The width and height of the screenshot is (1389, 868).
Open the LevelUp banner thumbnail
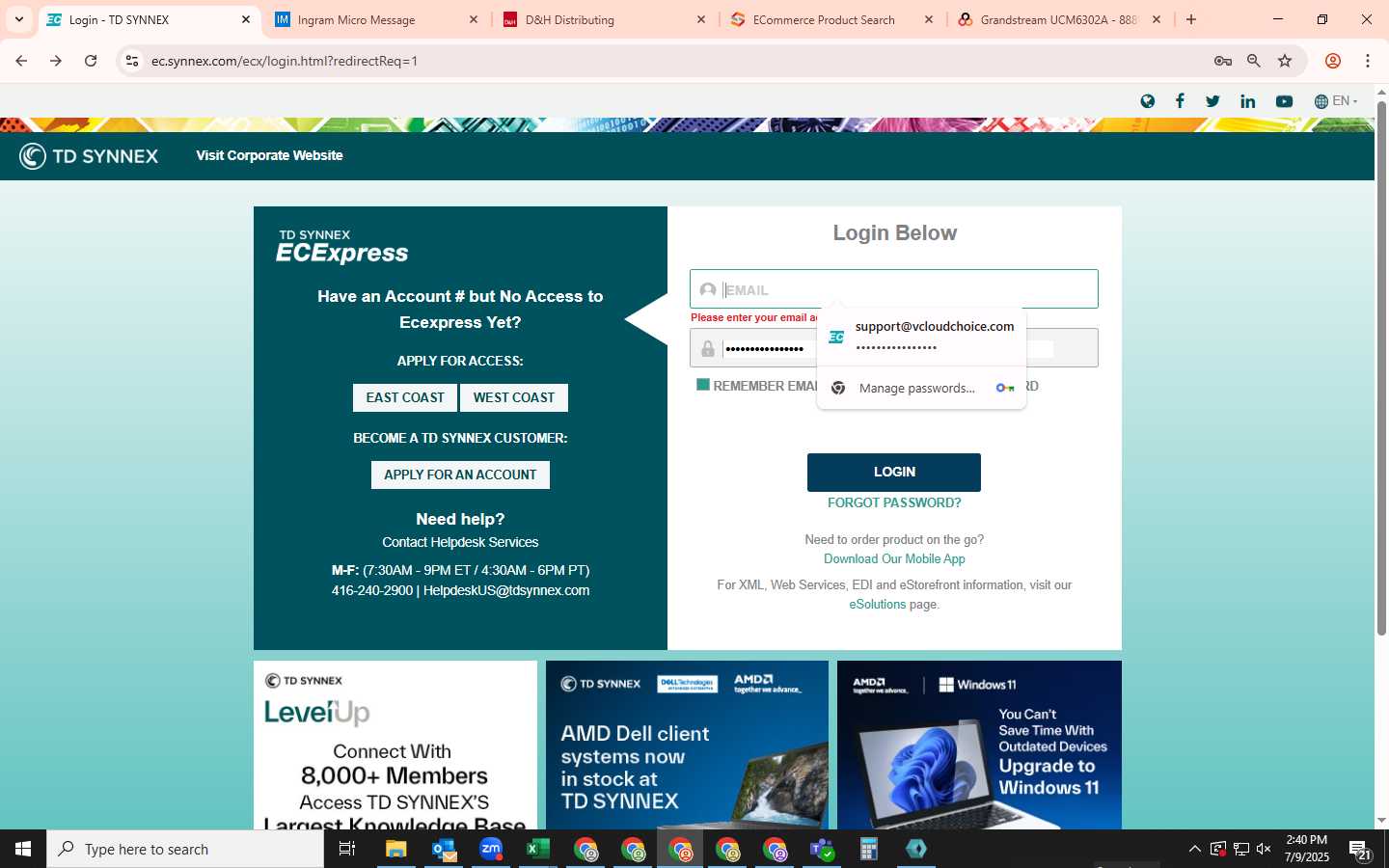tap(395, 745)
